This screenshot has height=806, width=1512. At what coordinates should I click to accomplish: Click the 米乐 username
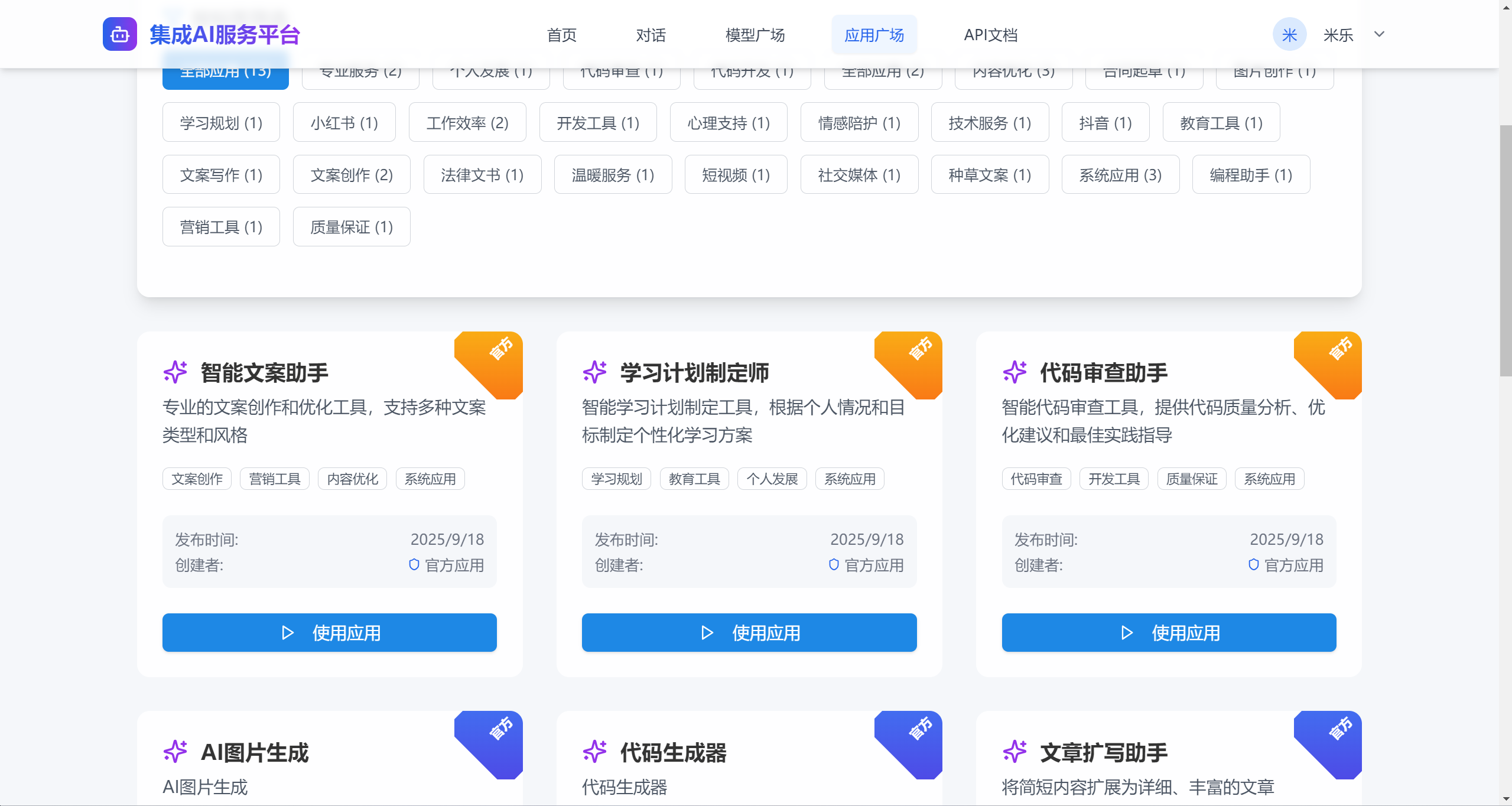pos(1338,35)
